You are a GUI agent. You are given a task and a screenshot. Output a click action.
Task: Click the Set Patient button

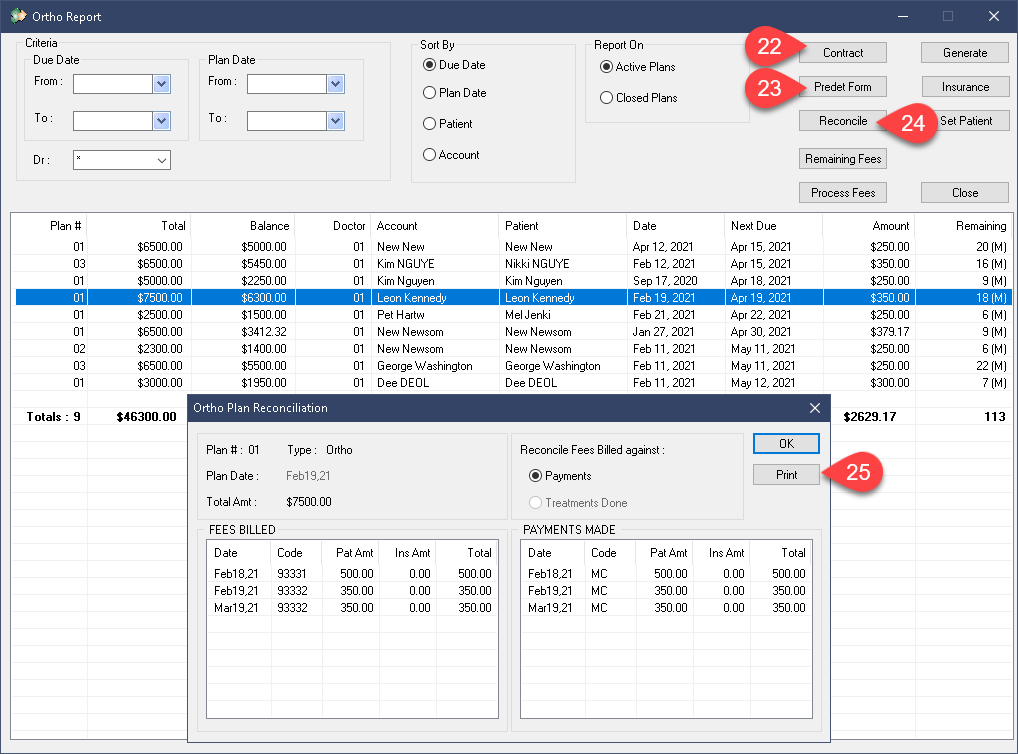pos(966,121)
